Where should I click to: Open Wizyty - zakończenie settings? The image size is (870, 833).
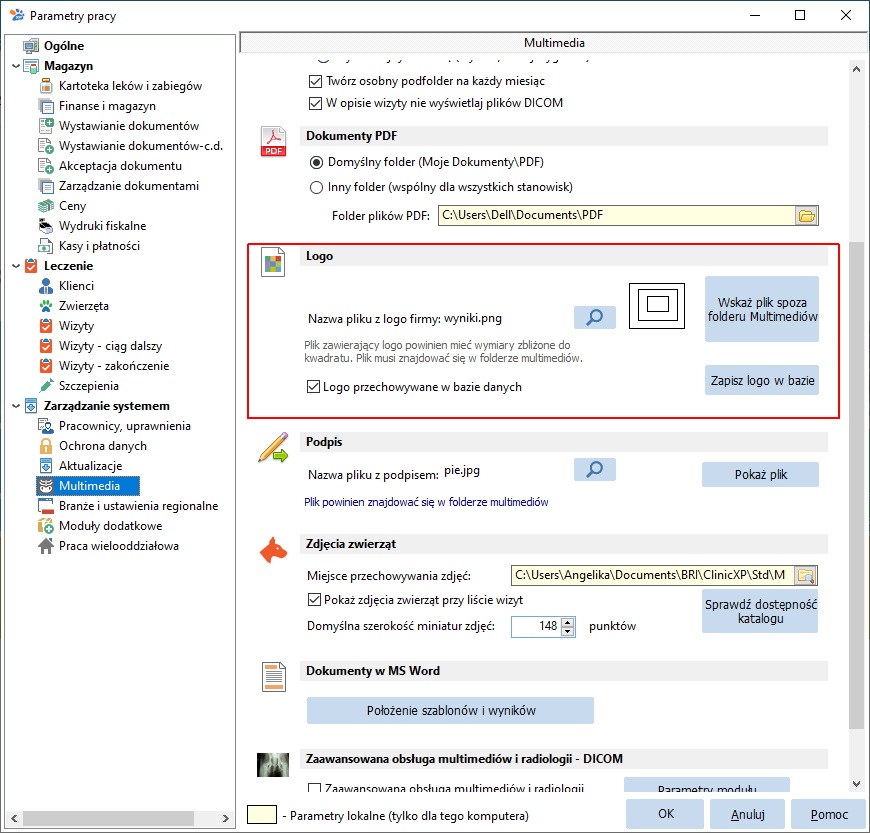114,366
